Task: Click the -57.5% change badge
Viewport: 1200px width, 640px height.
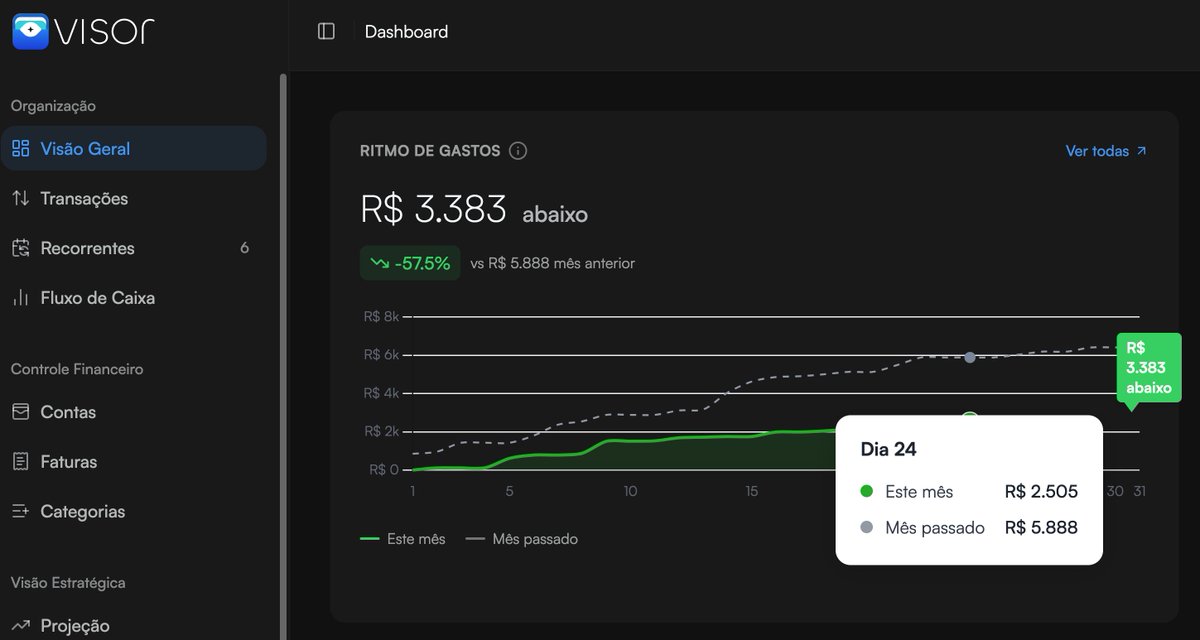Action: click(410, 263)
